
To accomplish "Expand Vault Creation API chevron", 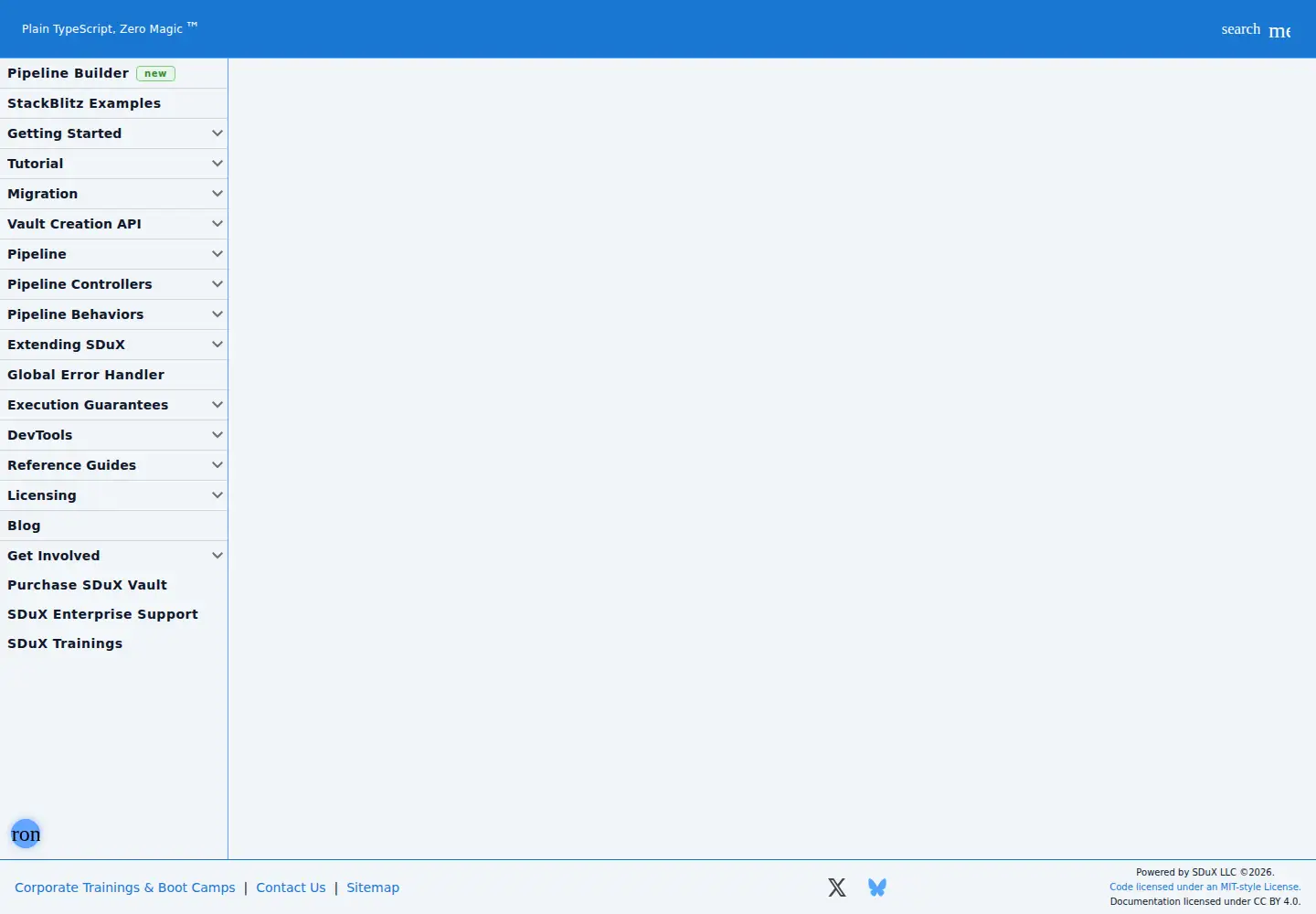I will tap(218, 224).
